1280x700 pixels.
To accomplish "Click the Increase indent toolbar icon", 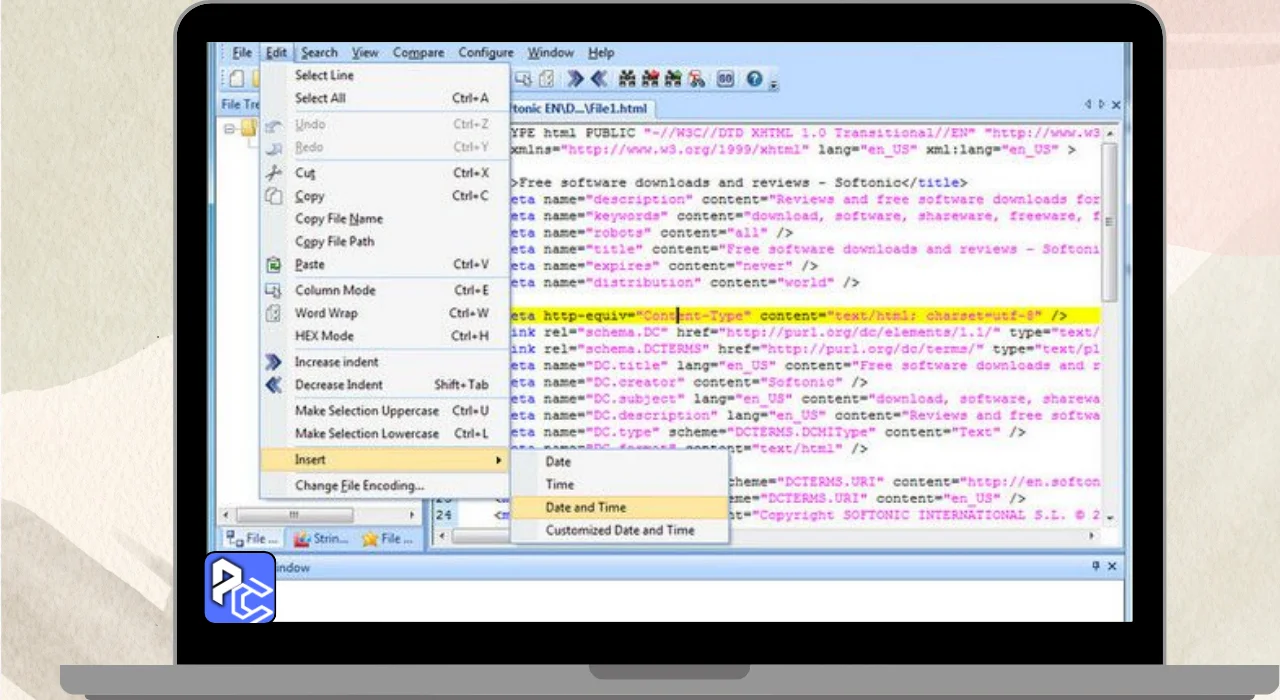I will (576, 78).
